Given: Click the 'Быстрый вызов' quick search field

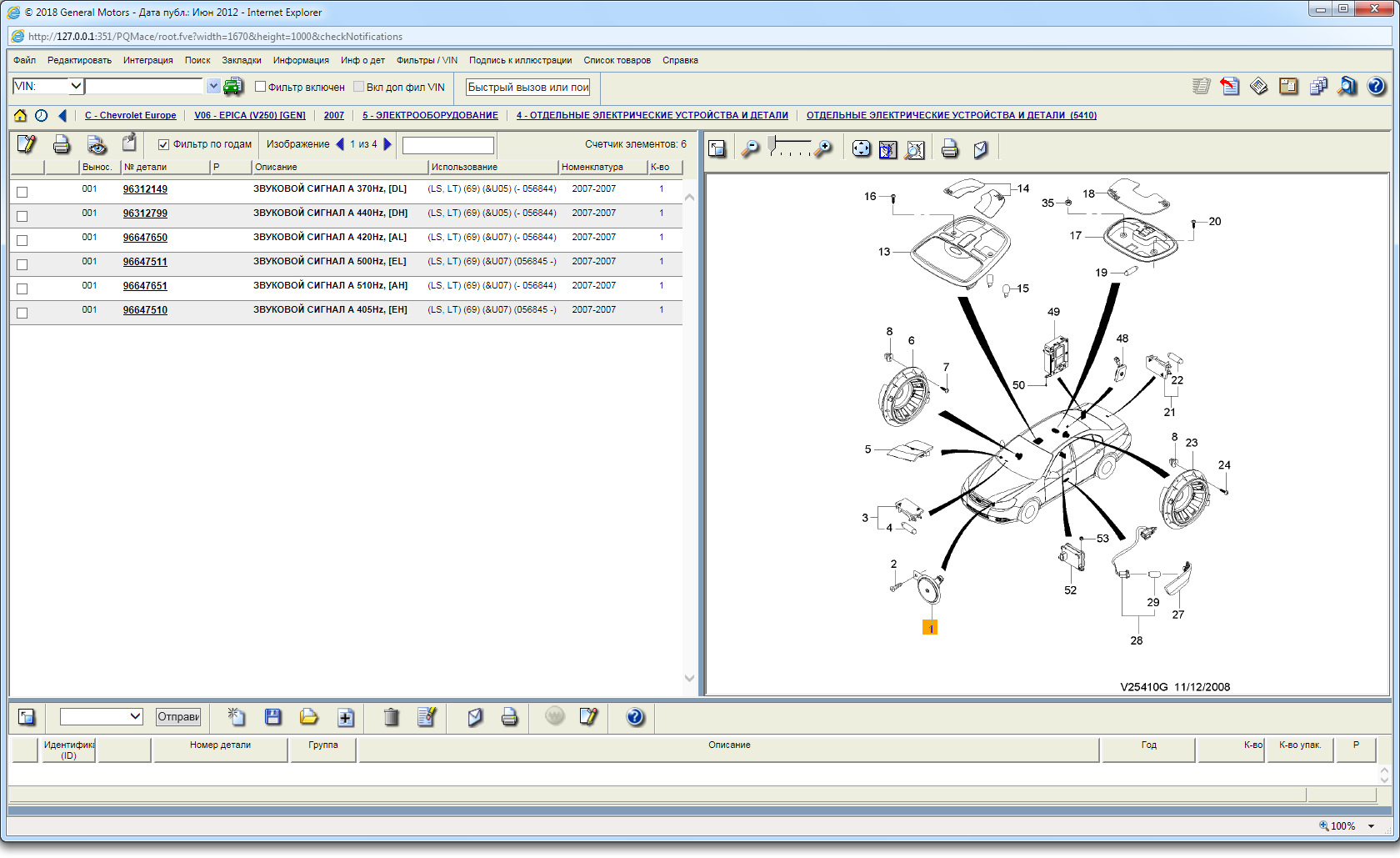Looking at the screenshot, I should click(x=528, y=87).
